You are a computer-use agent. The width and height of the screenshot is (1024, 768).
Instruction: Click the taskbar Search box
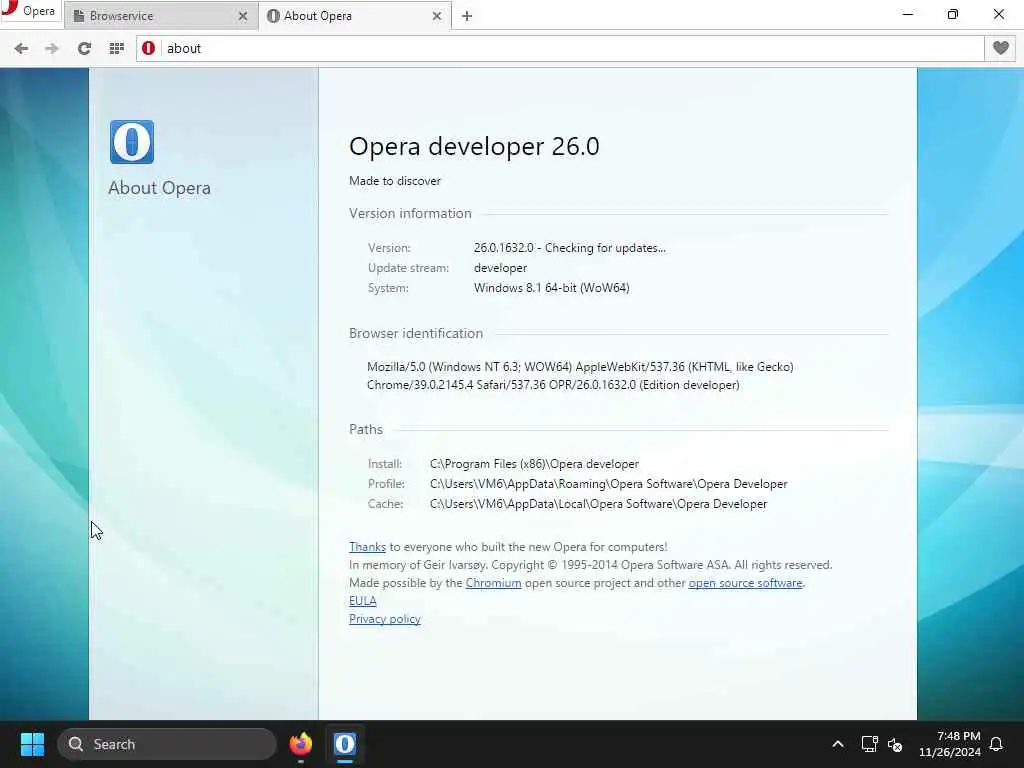click(x=167, y=744)
